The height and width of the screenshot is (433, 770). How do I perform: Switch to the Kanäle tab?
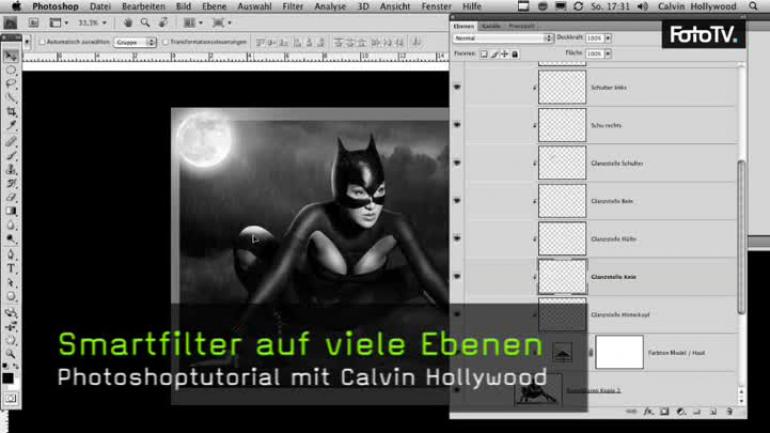point(491,26)
